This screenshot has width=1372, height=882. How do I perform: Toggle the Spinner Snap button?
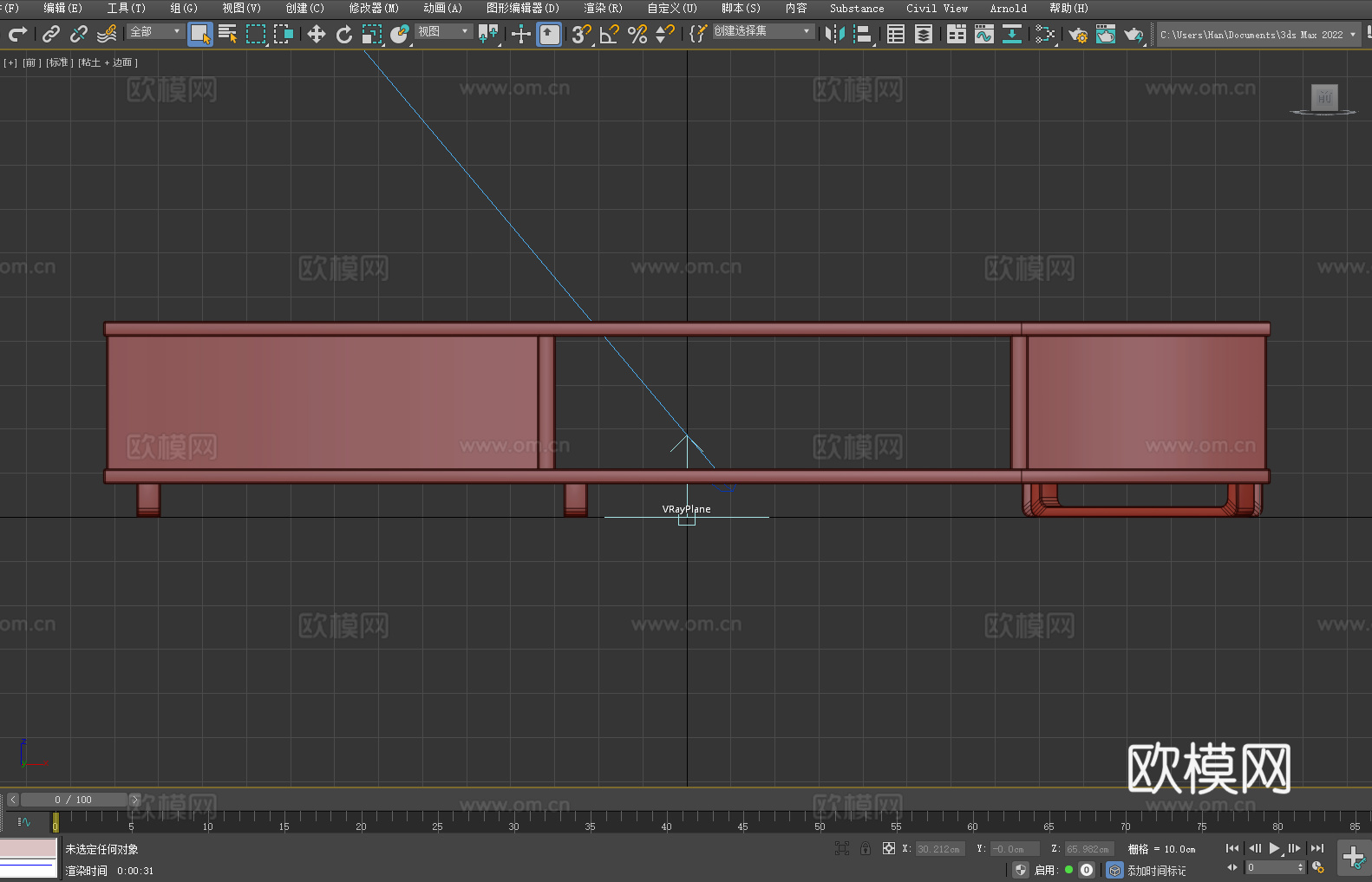(x=665, y=34)
